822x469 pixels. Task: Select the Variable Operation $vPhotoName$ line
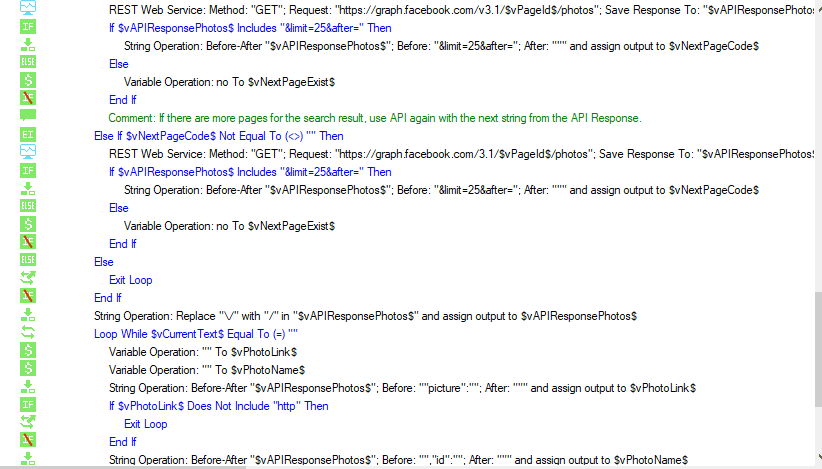tap(207, 370)
